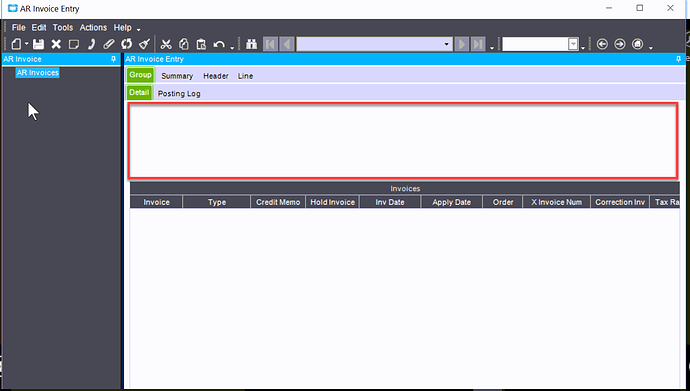Click the Undo arrow icon

pyautogui.click(x=219, y=44)
